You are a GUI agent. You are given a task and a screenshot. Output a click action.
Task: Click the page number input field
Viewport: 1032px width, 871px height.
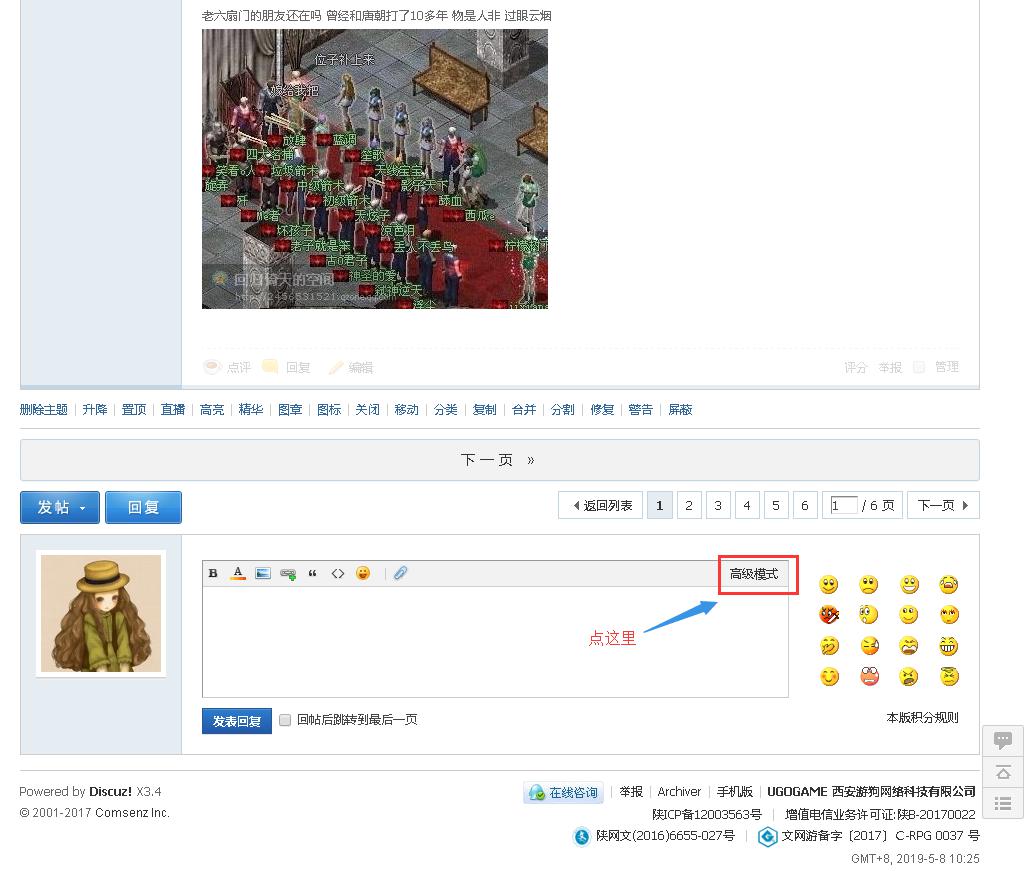[844, 506]
